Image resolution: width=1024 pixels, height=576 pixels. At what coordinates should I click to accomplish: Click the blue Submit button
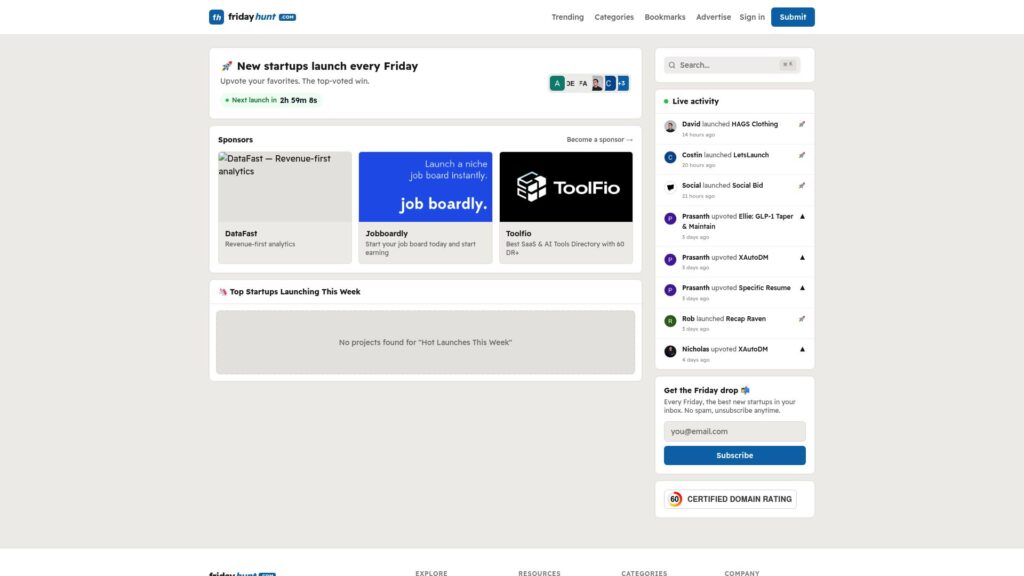[792, 17]
